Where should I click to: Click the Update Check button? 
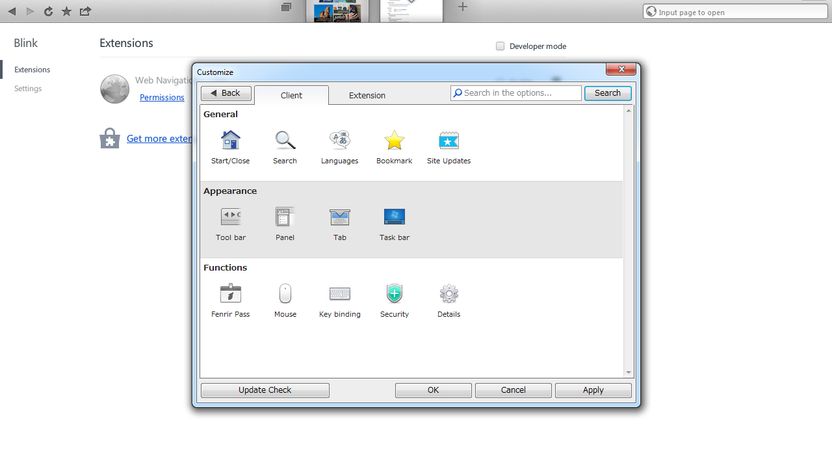click(x=265, y=390)
